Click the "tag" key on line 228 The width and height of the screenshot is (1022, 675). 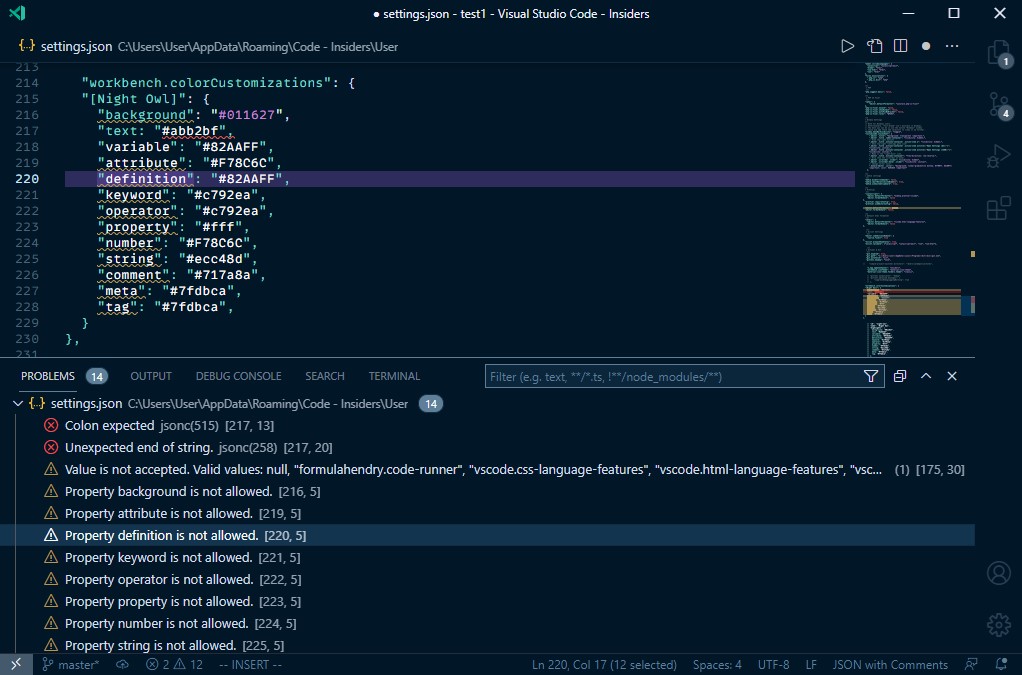[117, 307]
